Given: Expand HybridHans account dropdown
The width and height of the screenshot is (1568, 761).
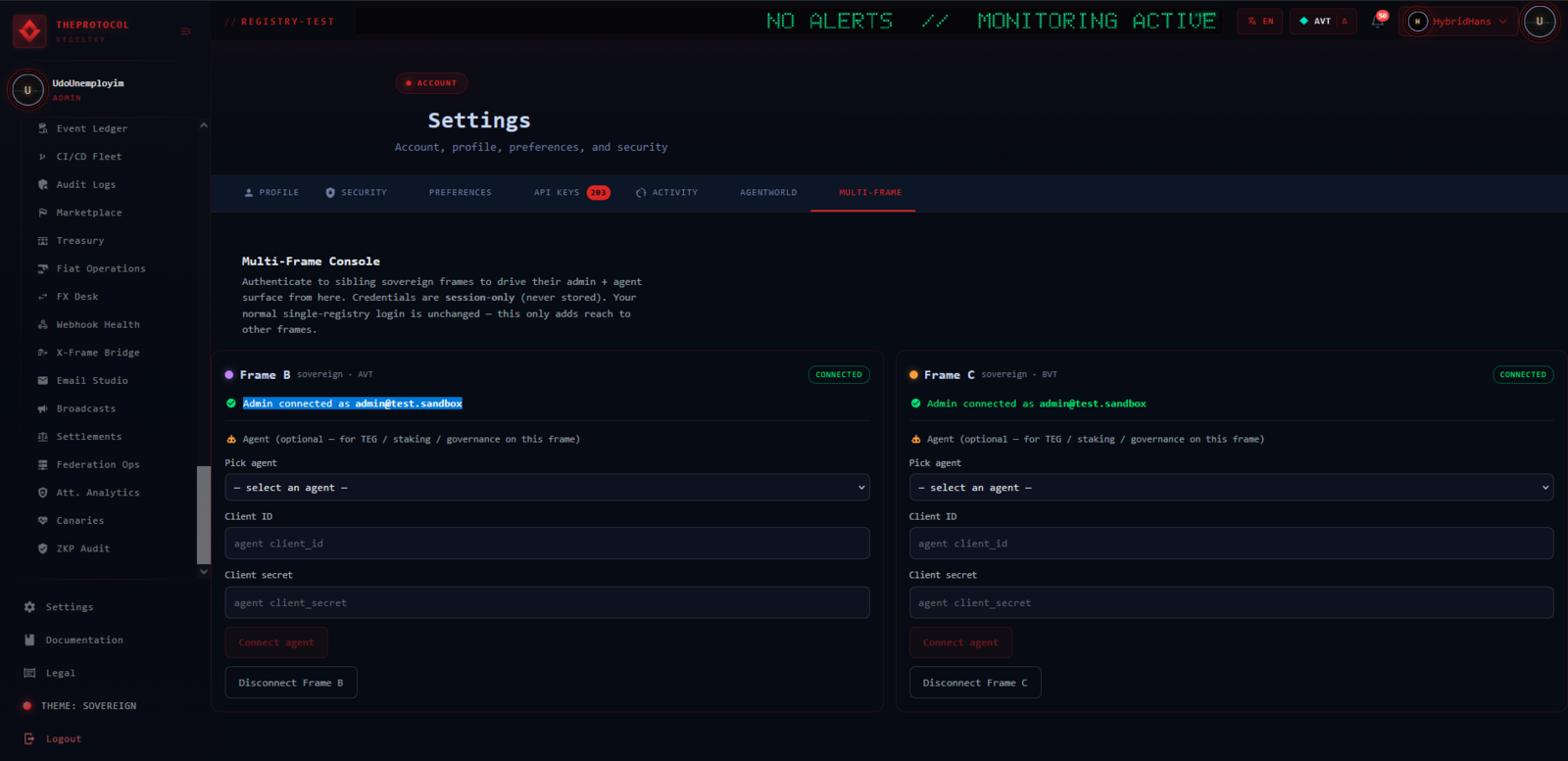Looking at the screenshot, I should (1457, 21).
